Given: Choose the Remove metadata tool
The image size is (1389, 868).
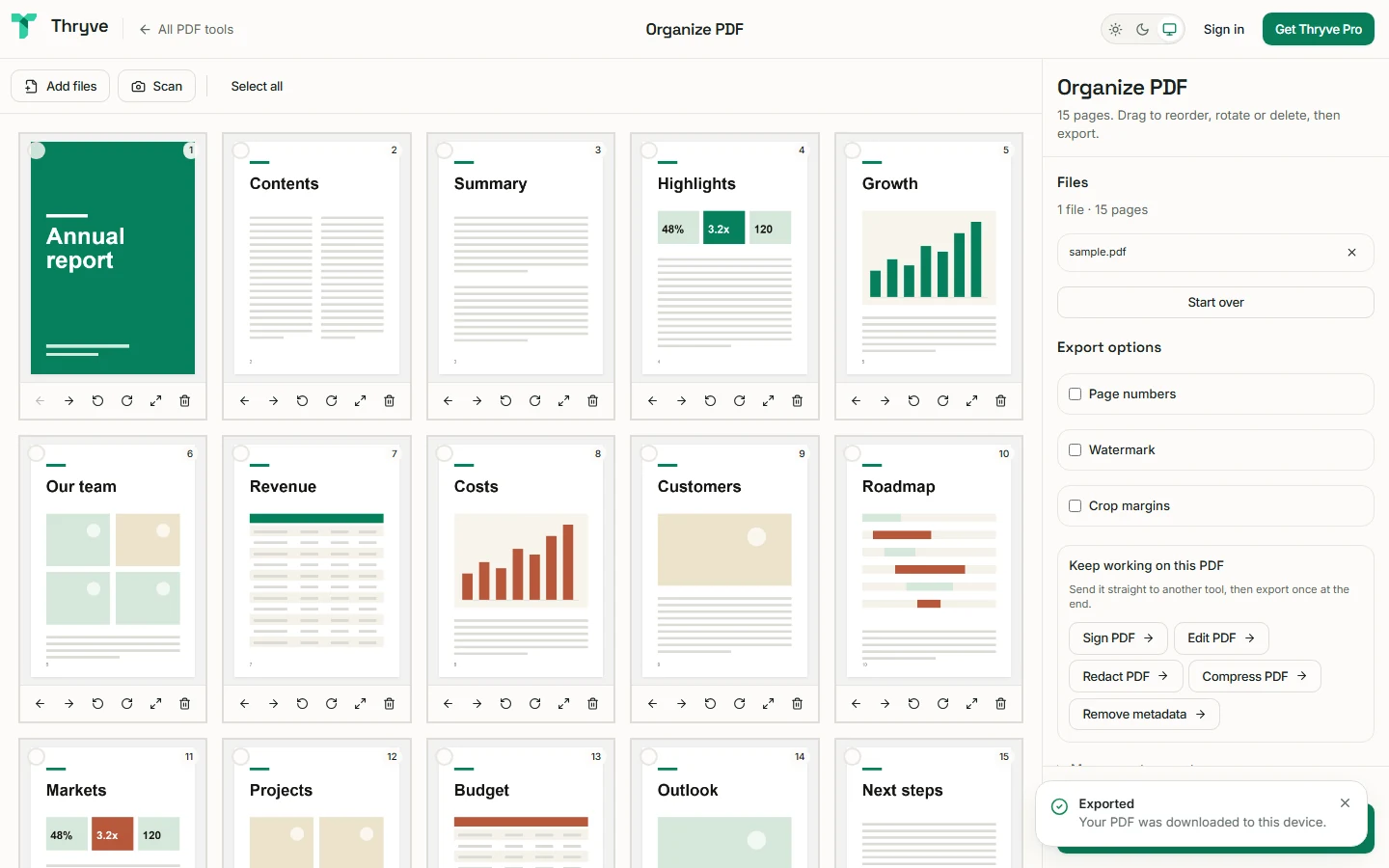Looking at the screenshot, I should tap(1144, 714).
